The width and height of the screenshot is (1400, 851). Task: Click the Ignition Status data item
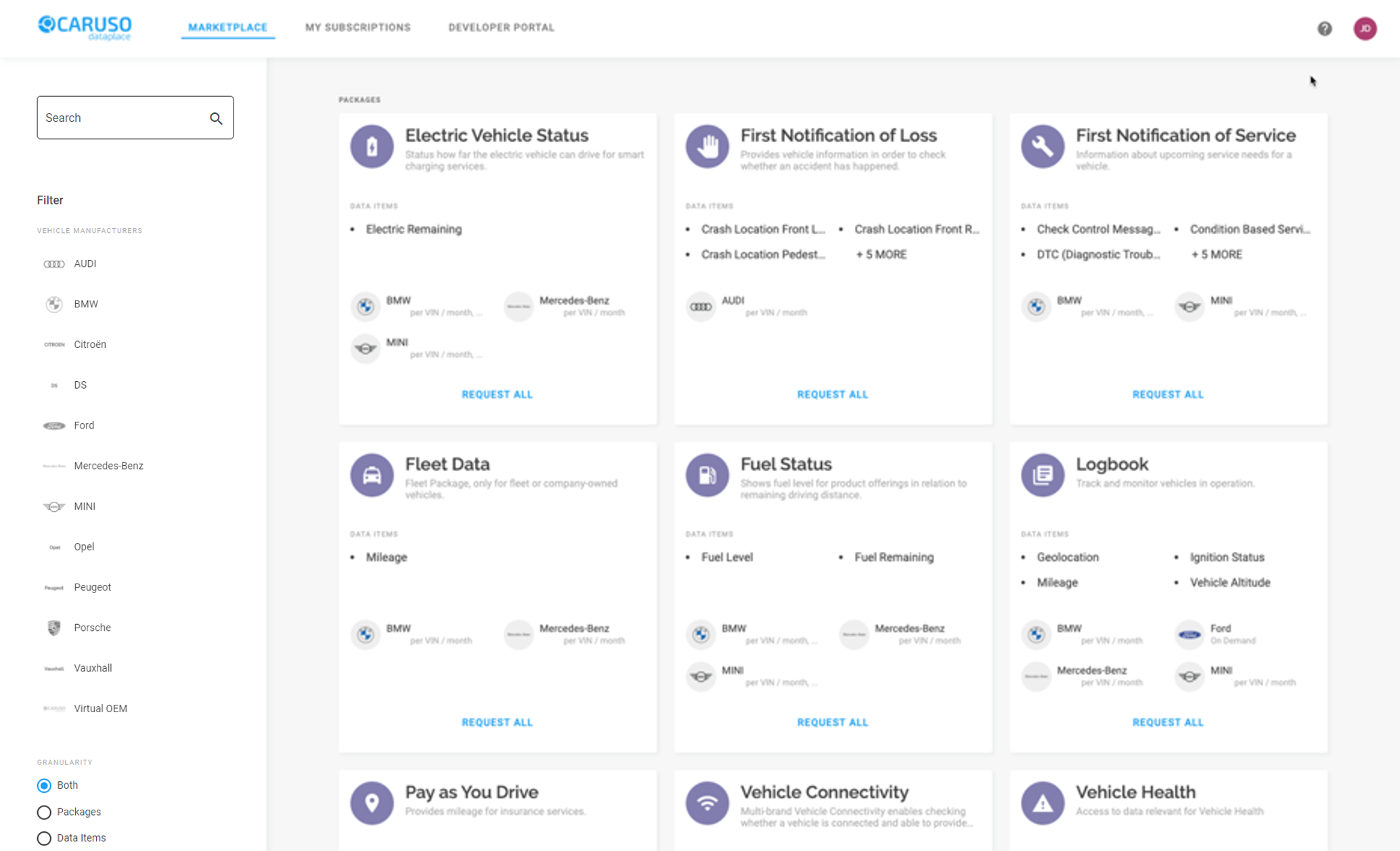(x=1227, y=558)
